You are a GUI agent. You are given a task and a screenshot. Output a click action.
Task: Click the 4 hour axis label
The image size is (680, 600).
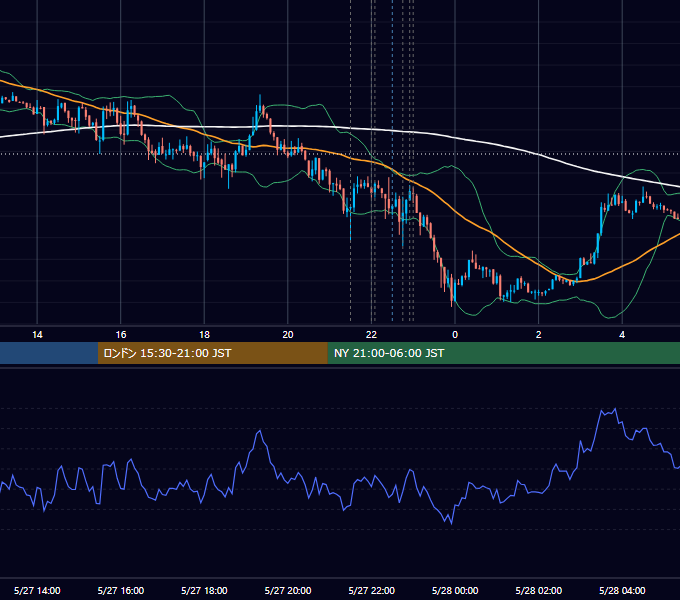tap(622, 335)
